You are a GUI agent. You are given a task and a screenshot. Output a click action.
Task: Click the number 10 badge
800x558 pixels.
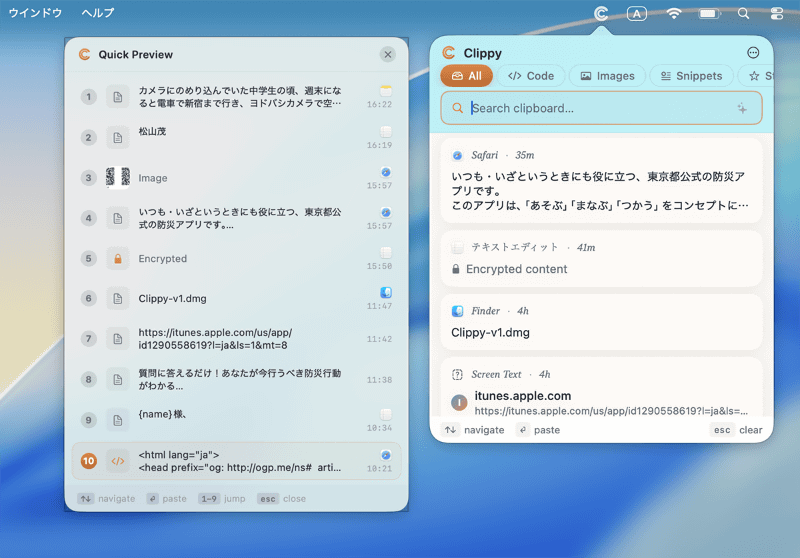click(88, 461)
